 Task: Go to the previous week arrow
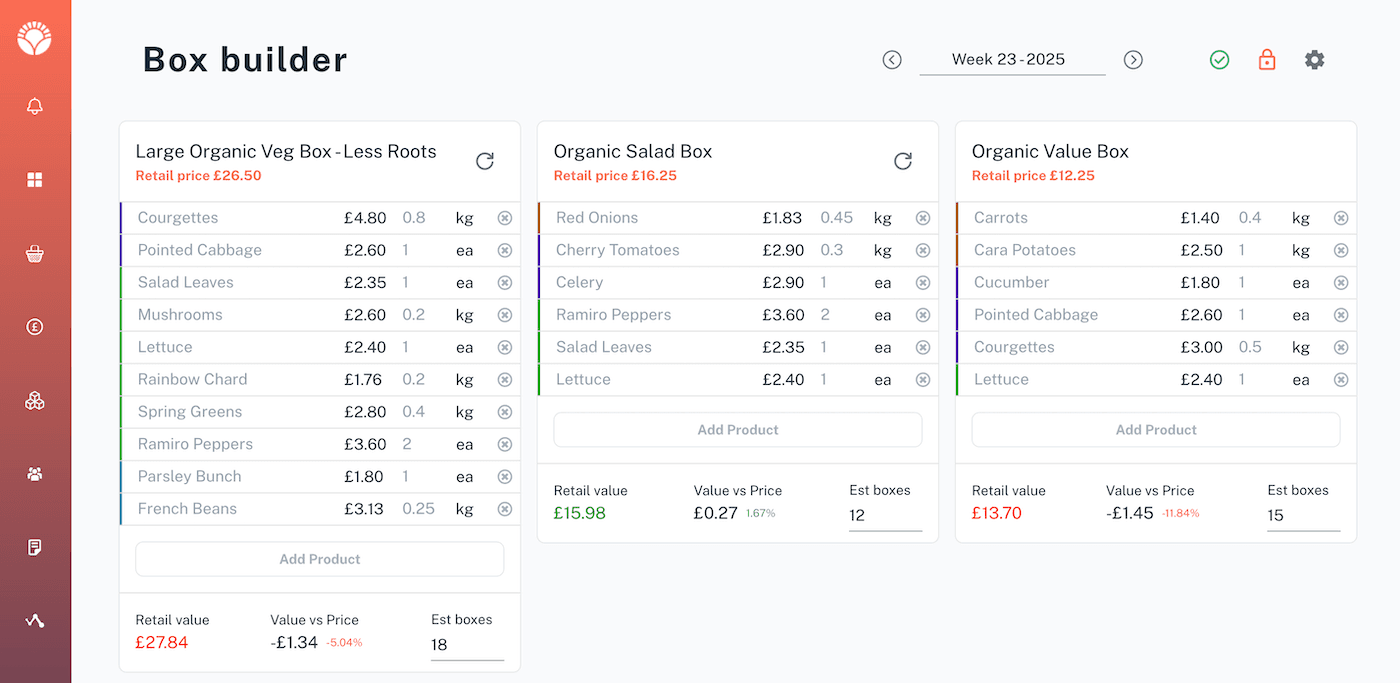(x=892, y=60)
